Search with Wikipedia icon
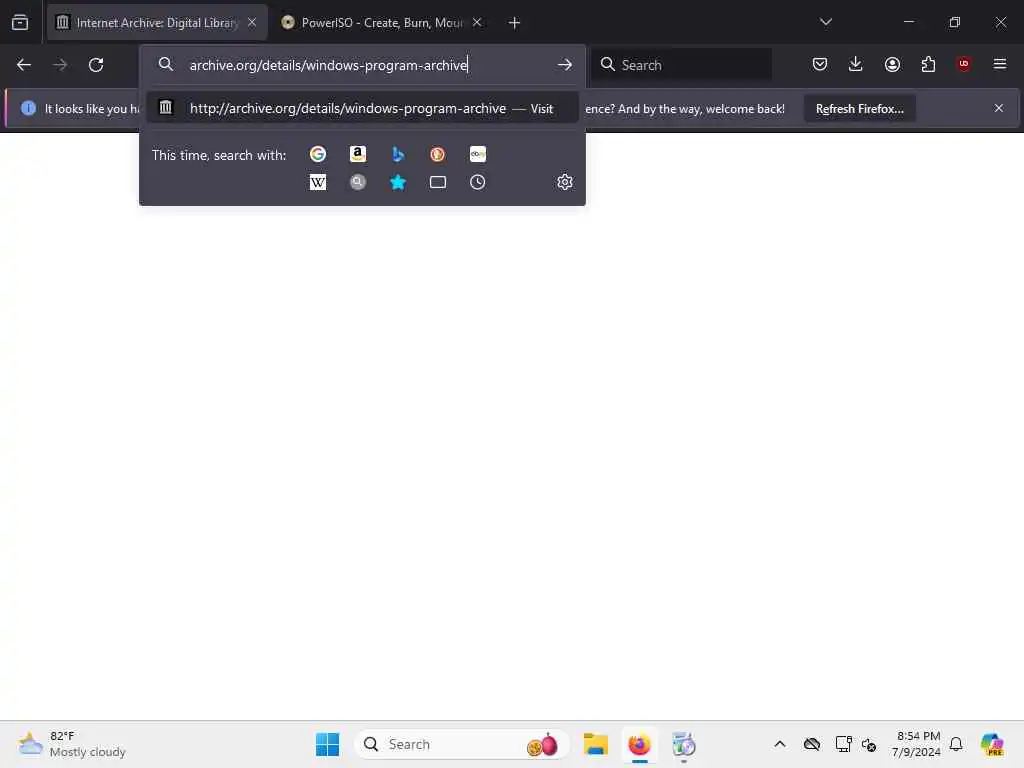Image resolution: width=1024 pixels, height=768 pixels. (318, 182)
